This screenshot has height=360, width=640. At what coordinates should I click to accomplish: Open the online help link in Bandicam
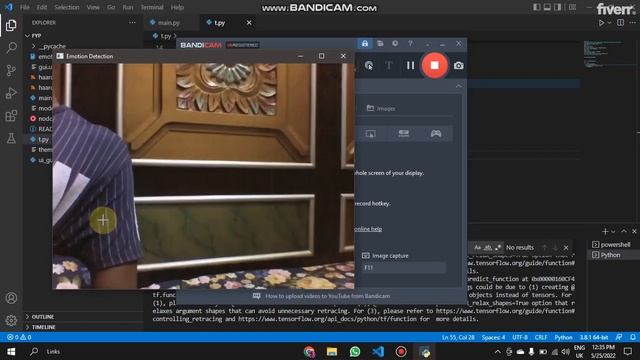[368, 229]
